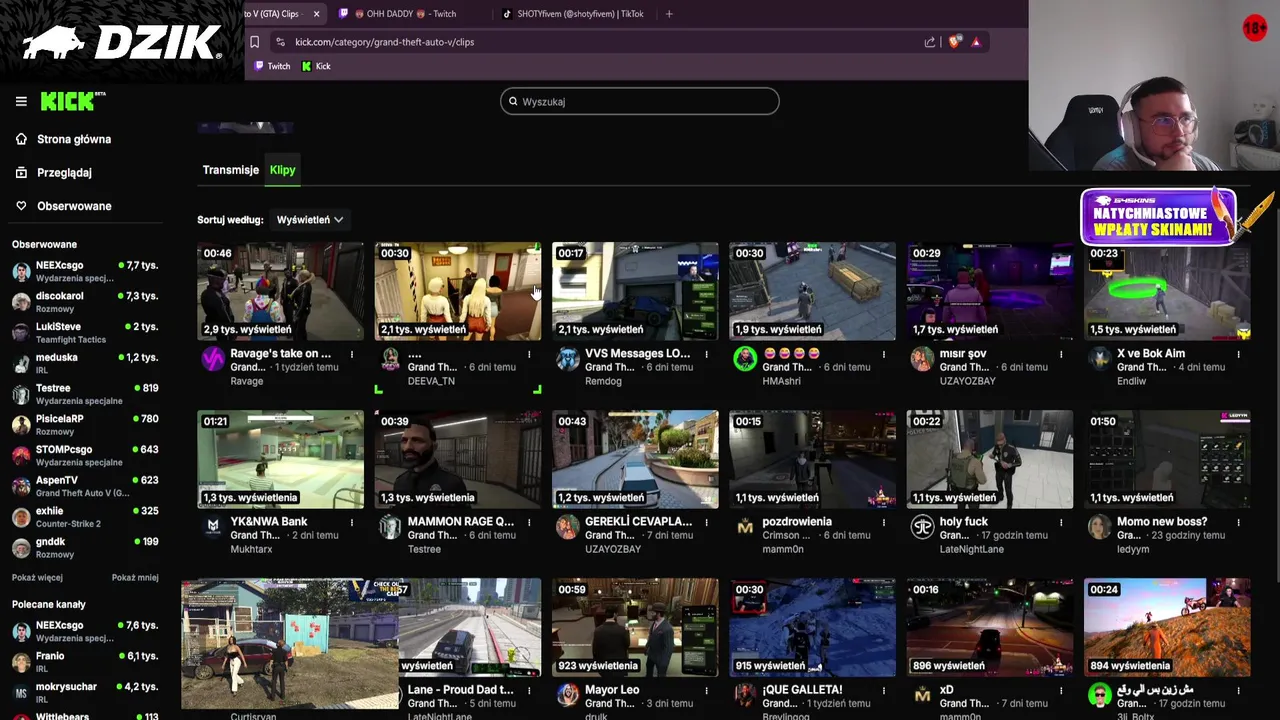
Task: Play the YK&NWA Bank clip thumbnail
Action: pyautogui.click(x=280, y=459)
